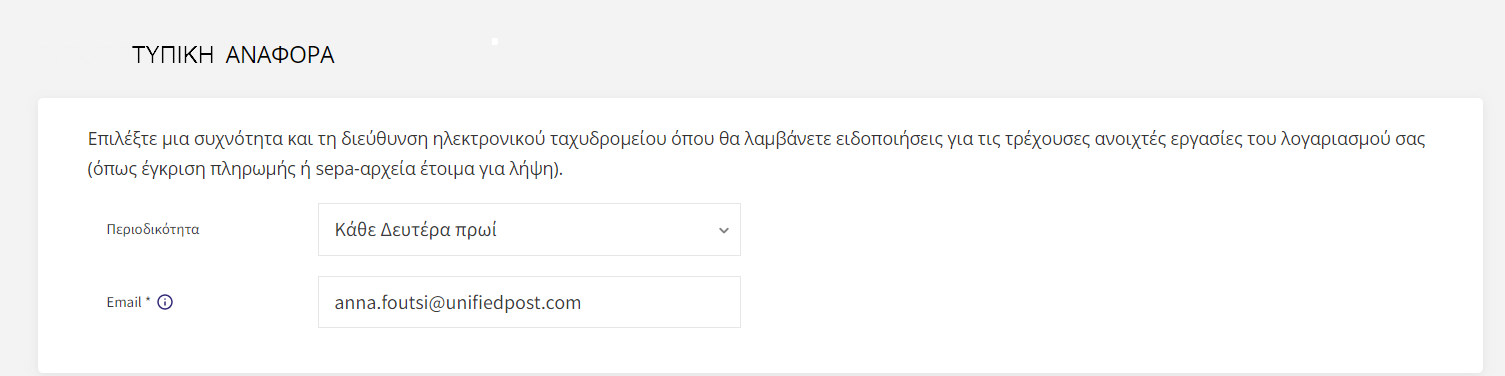Click the Περιοδικότητα field label
Viewport: 1505px width, 376px height.
[x=153, y=229]
